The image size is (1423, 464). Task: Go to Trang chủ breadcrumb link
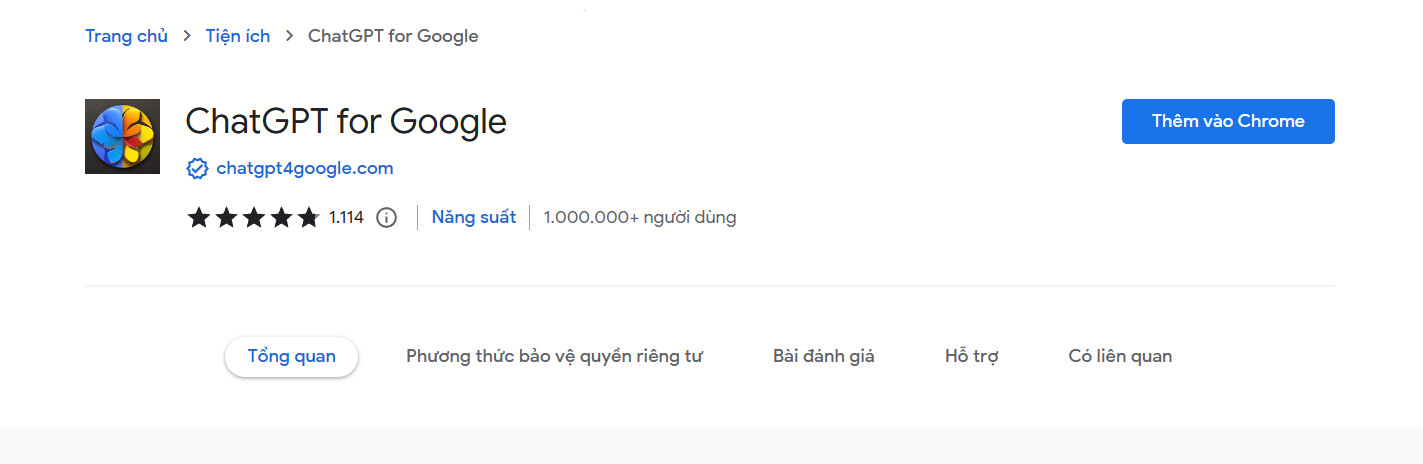click(x=126, y=36)
